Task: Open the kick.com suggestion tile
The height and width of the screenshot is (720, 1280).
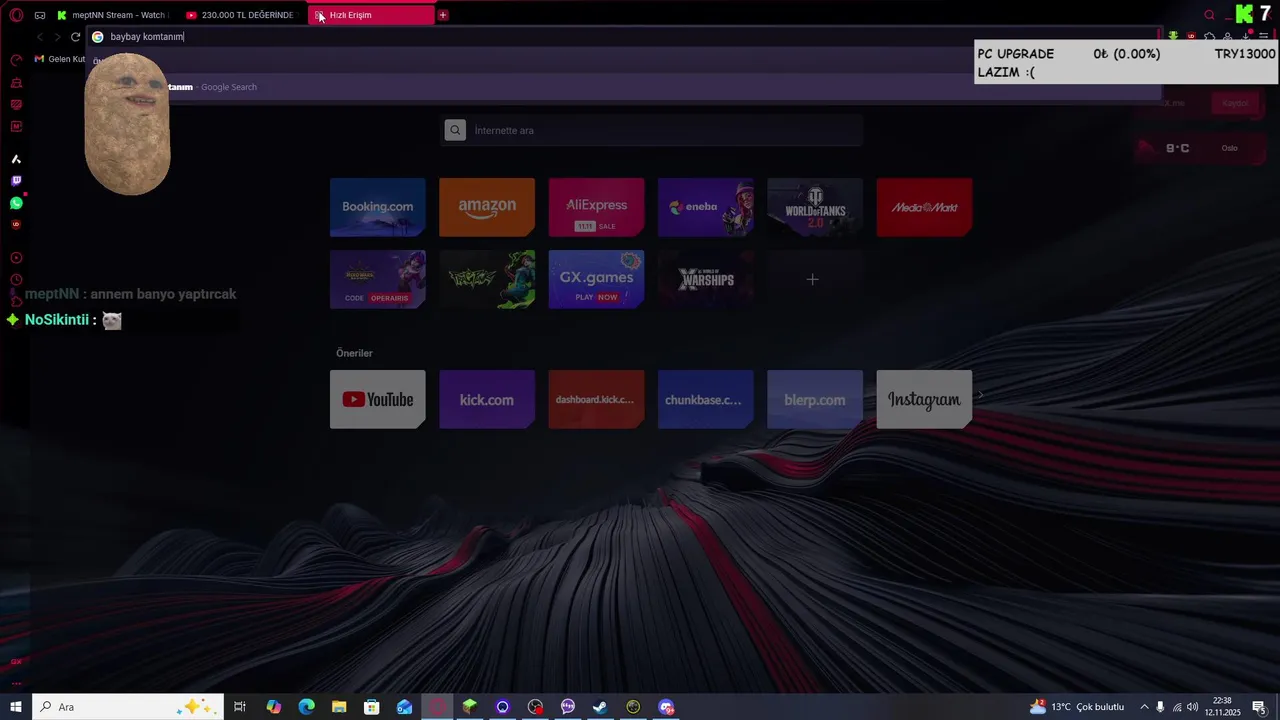Action: click(487, 399)
